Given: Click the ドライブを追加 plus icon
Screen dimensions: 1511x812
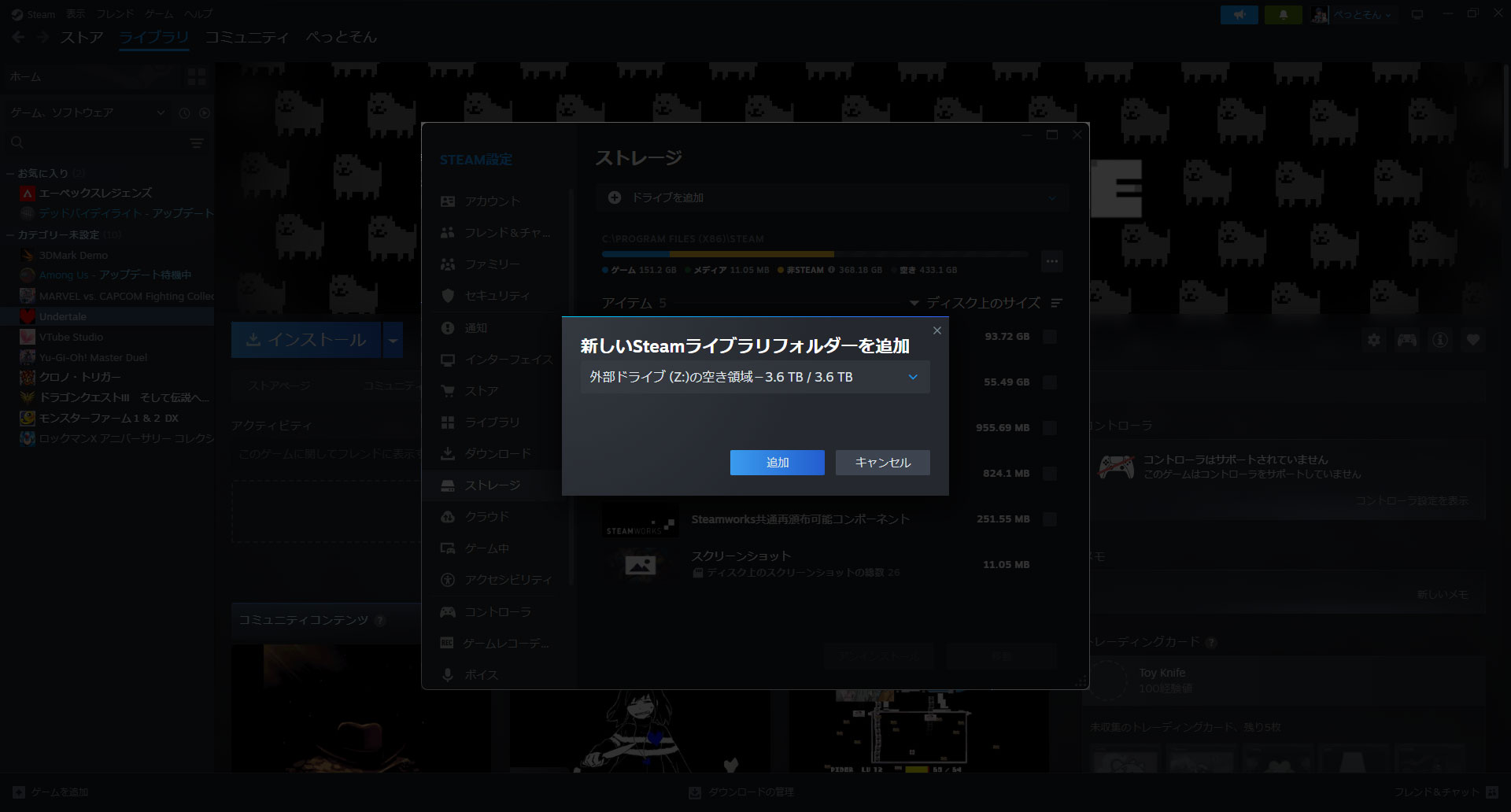Looking at the screenshot, I should coord(615,197).
